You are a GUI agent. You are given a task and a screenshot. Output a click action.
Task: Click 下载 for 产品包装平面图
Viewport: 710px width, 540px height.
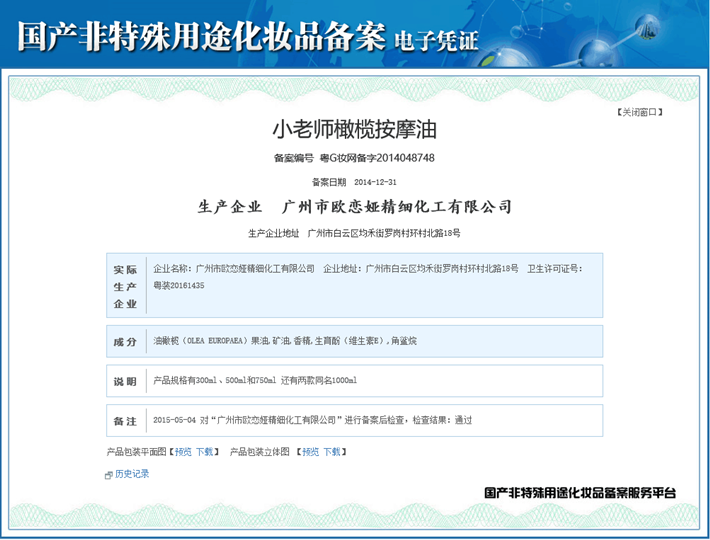(x=205, y=452)
